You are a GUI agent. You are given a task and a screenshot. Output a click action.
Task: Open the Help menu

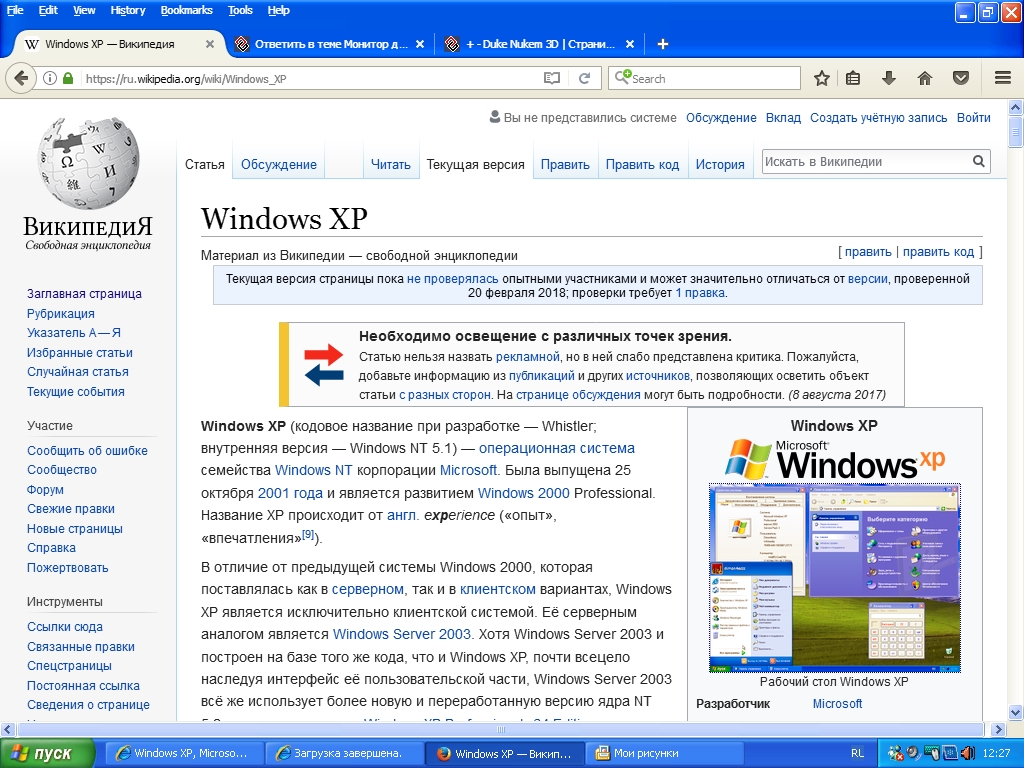(x=278, y=10)
